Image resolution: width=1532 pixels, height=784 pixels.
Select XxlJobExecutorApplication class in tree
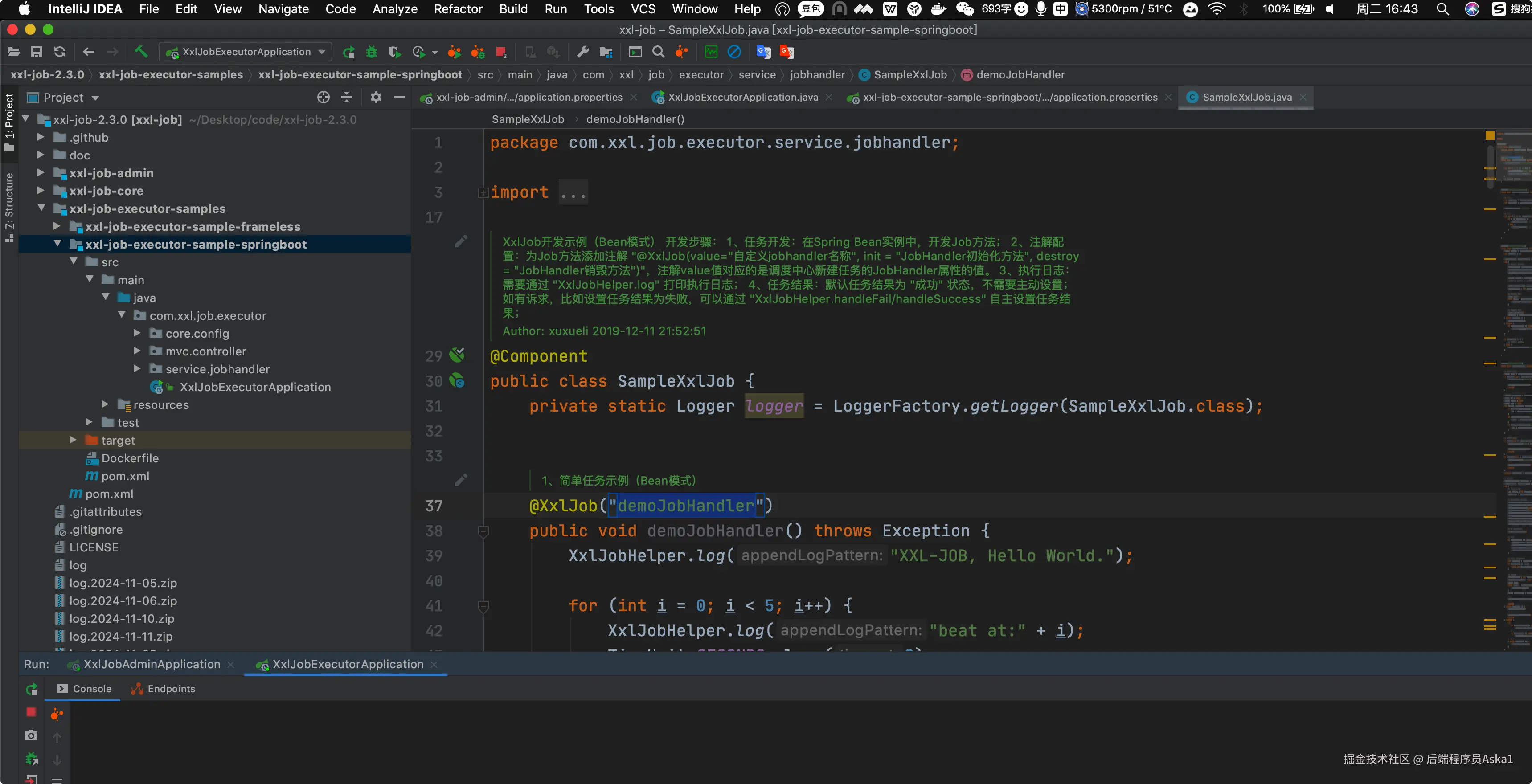pyautogui.click(x=254, y=387)
